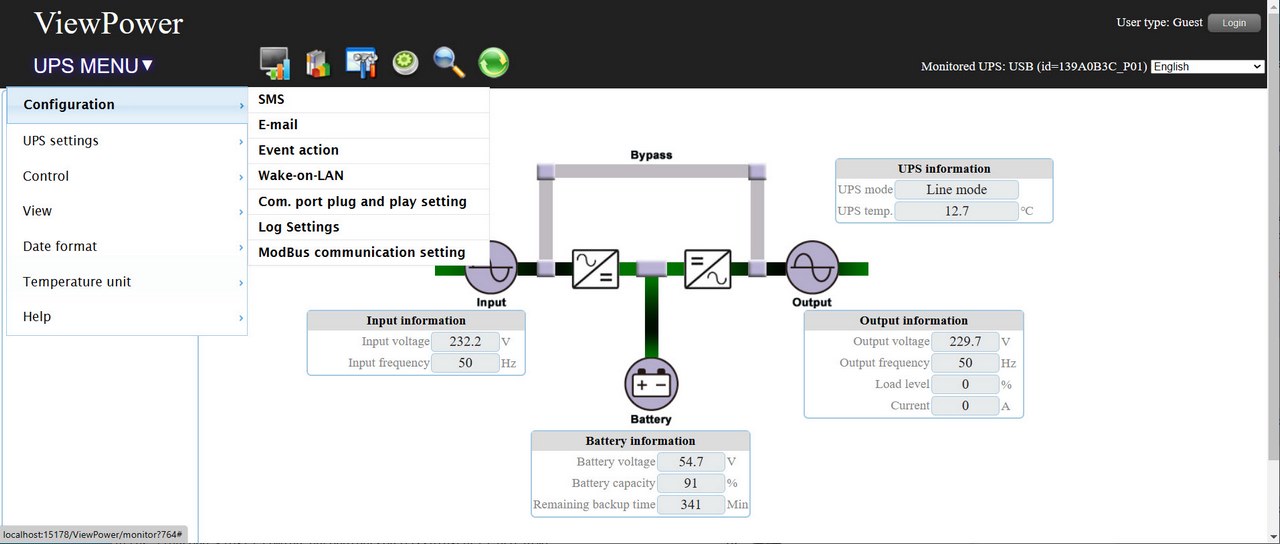The height and width of the screenshot is (544, 1280).
Task: Expand the Control submenu
Action: [x=127, y=176]
